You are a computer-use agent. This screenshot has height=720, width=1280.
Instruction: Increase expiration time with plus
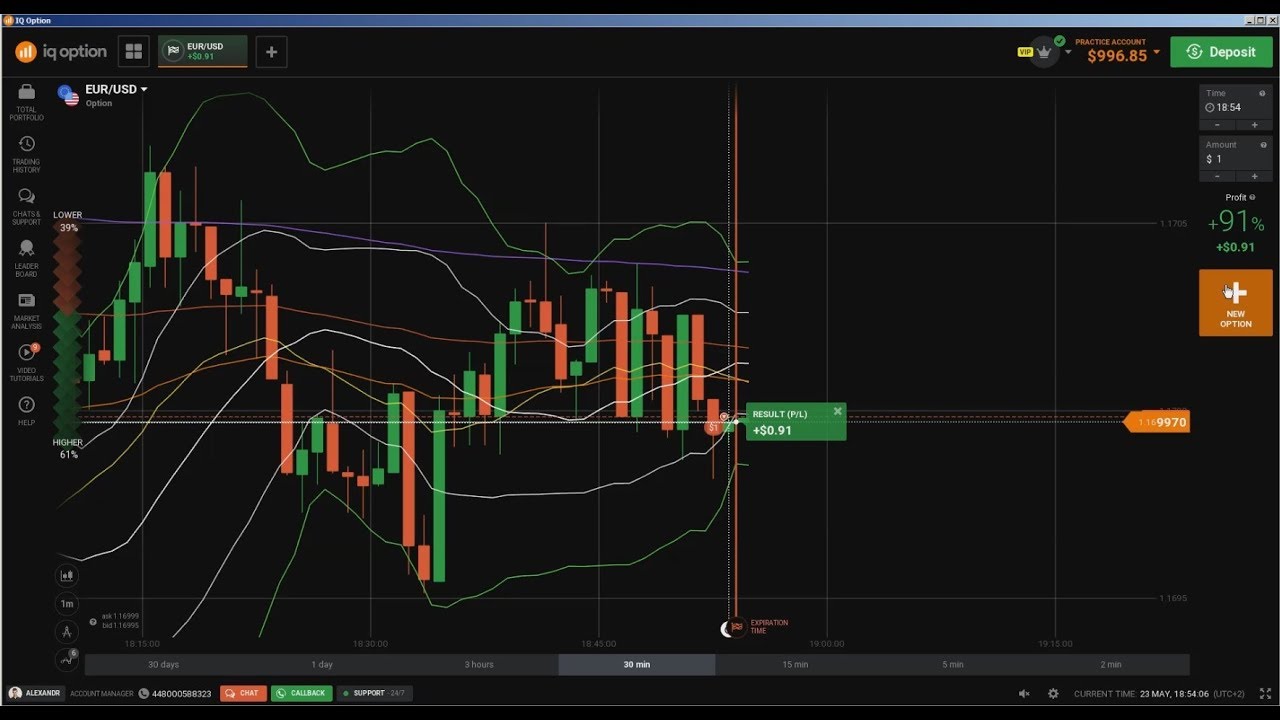click(1254, 125)
